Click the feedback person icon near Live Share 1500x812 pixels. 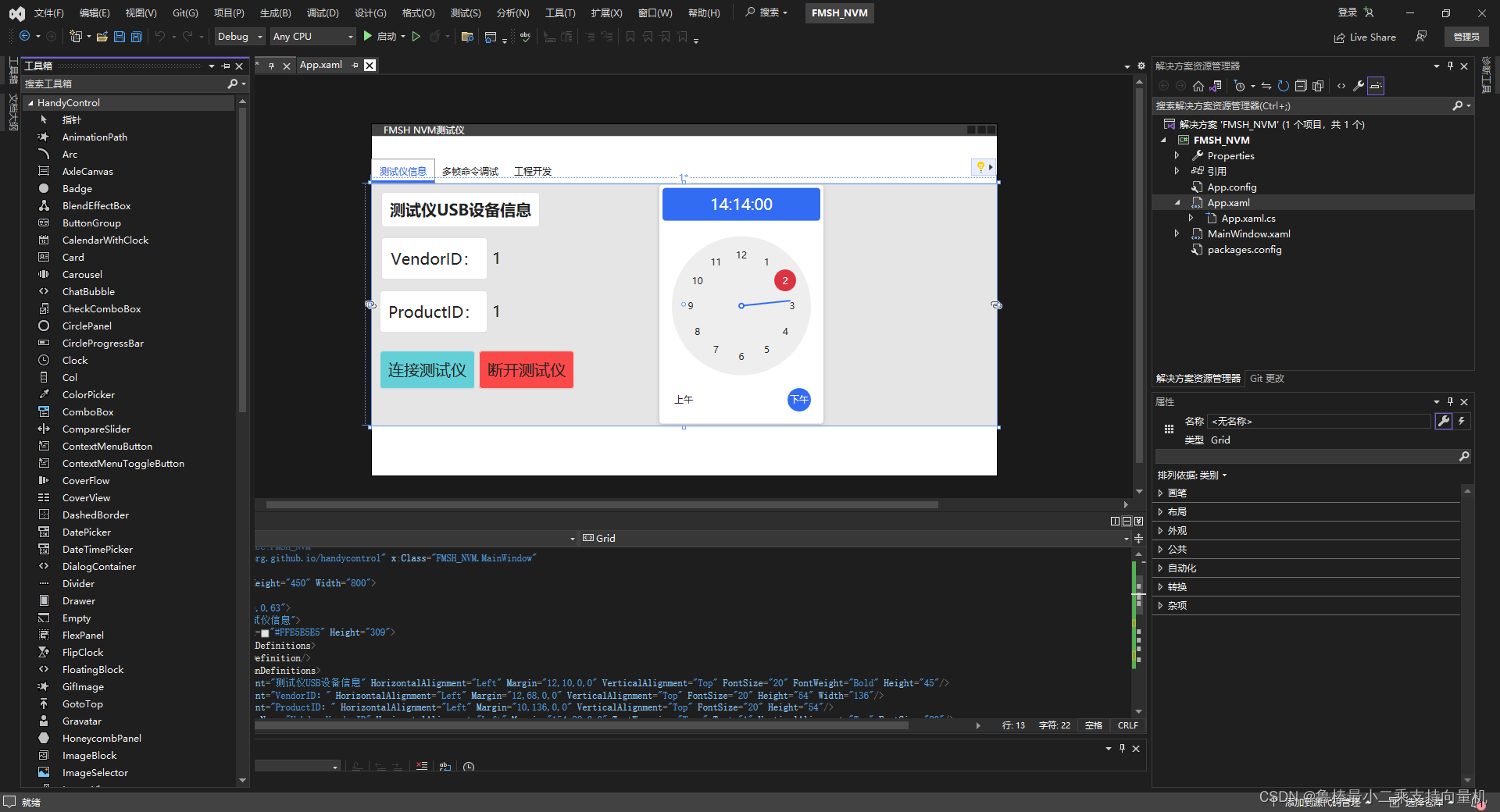[1421, 37]
